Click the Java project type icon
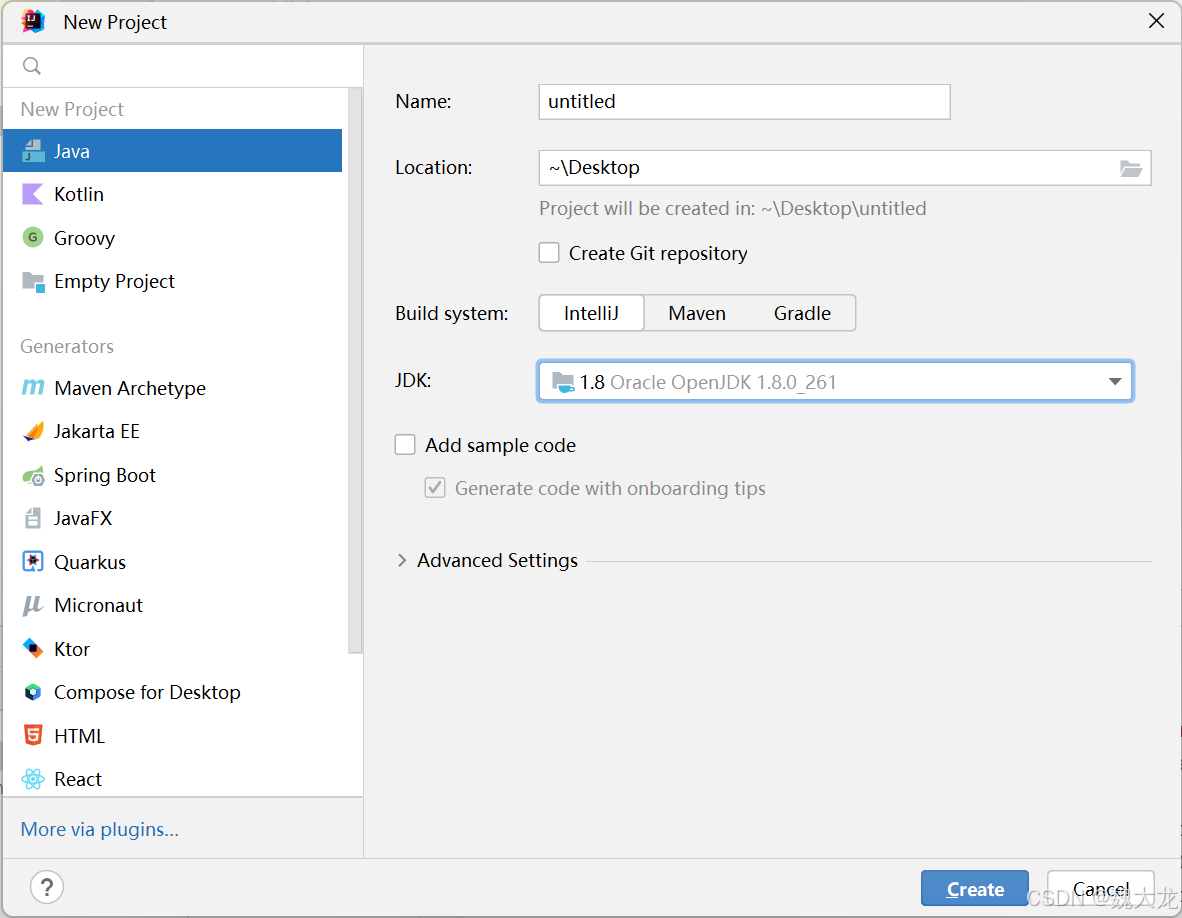This screenshot has height=918, width=1182. coord(32,151)
